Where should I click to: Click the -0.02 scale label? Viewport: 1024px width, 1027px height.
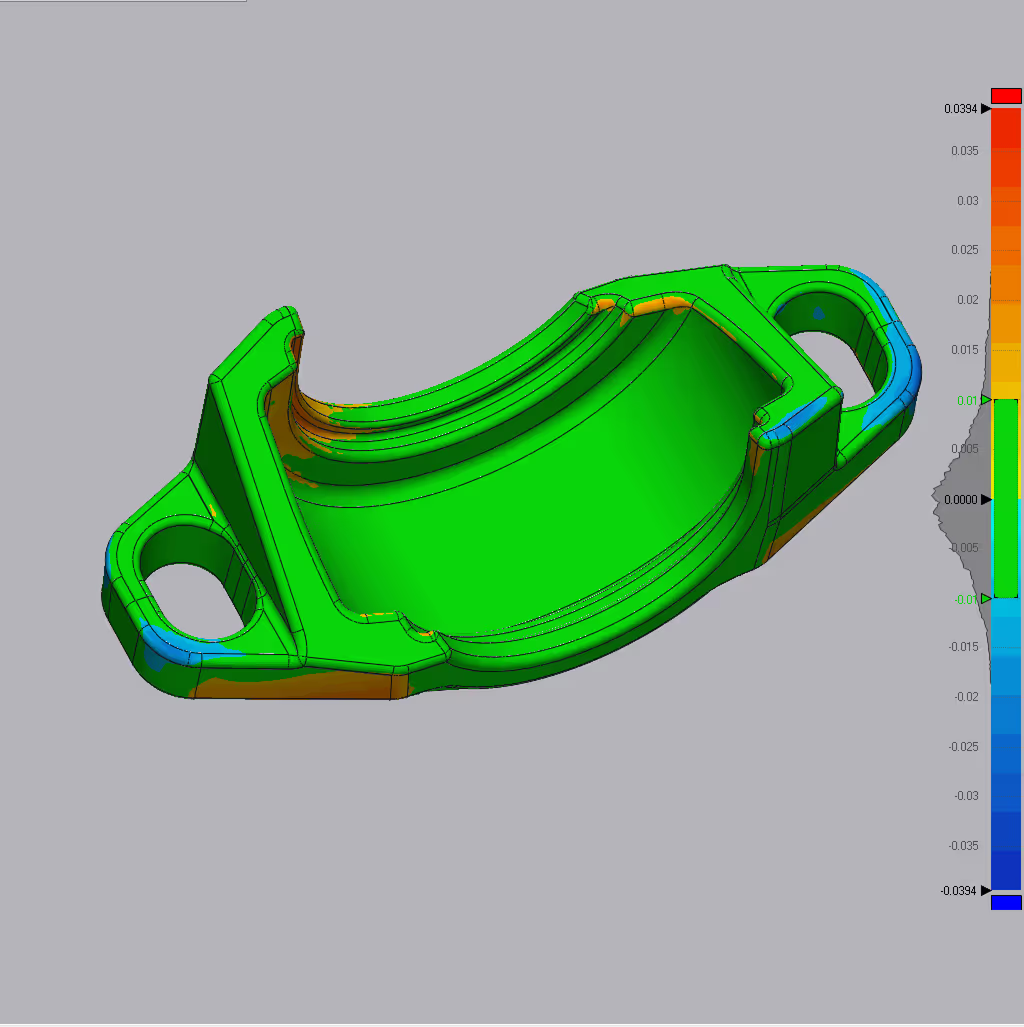point(966,697)
